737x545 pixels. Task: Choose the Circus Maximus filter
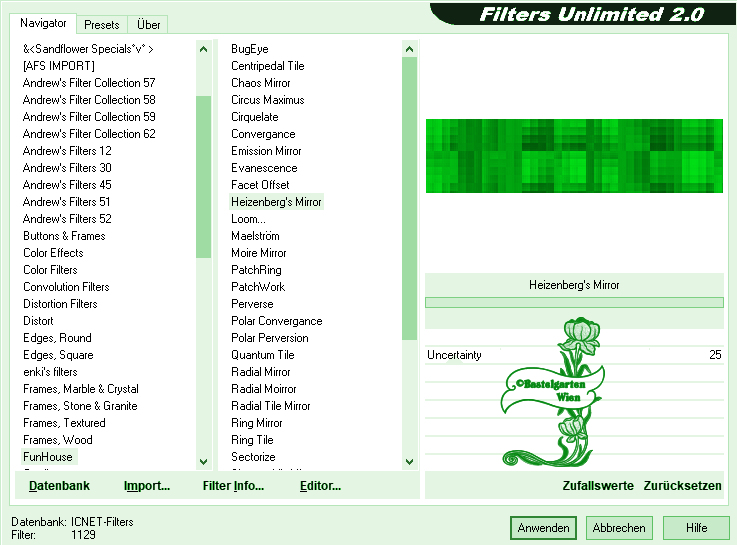click(x=267, y=100)
